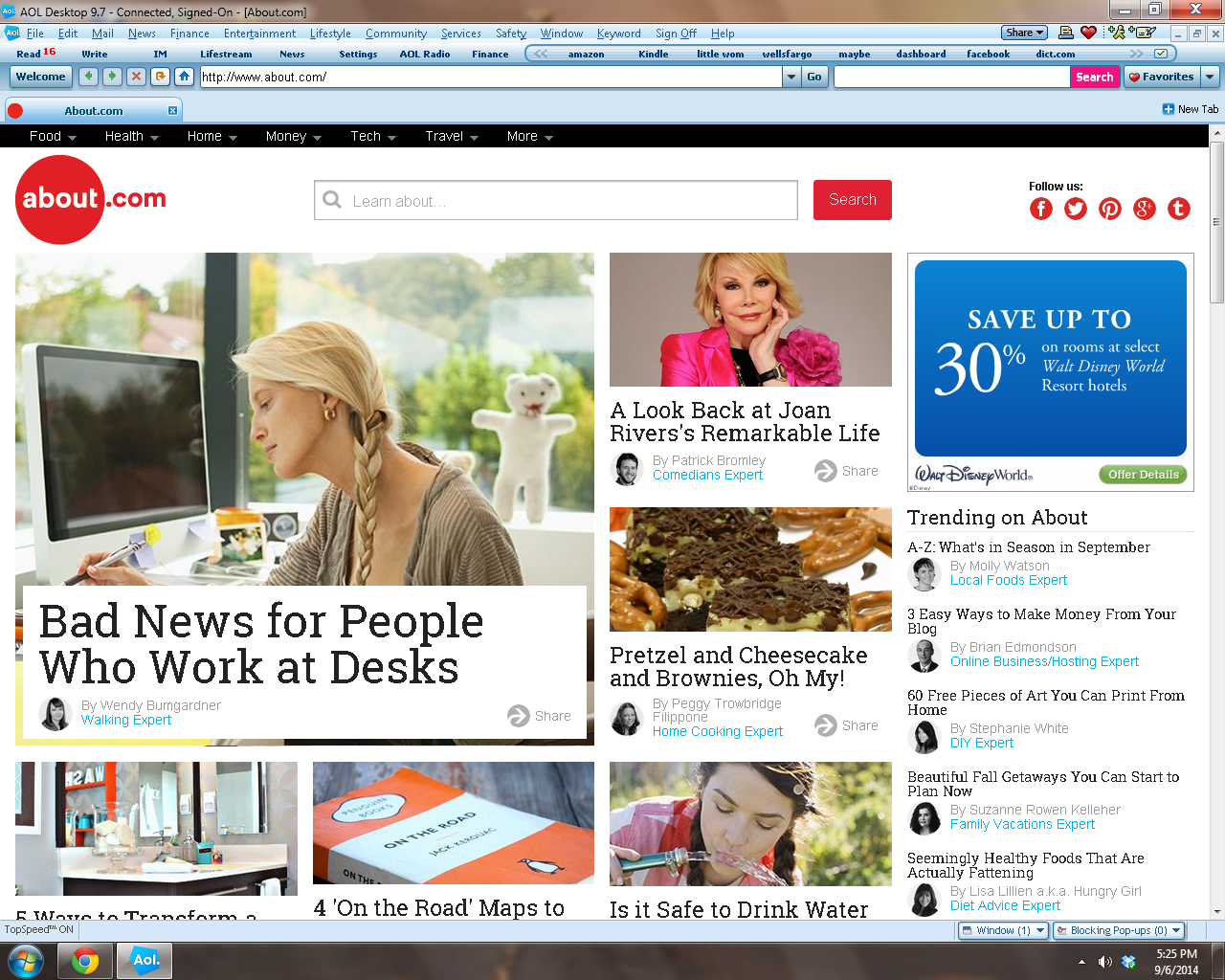The height and width of the screenshot is (980, 1225).
Task: Click the red About.com Search button
Action: [x=853, y=200]
